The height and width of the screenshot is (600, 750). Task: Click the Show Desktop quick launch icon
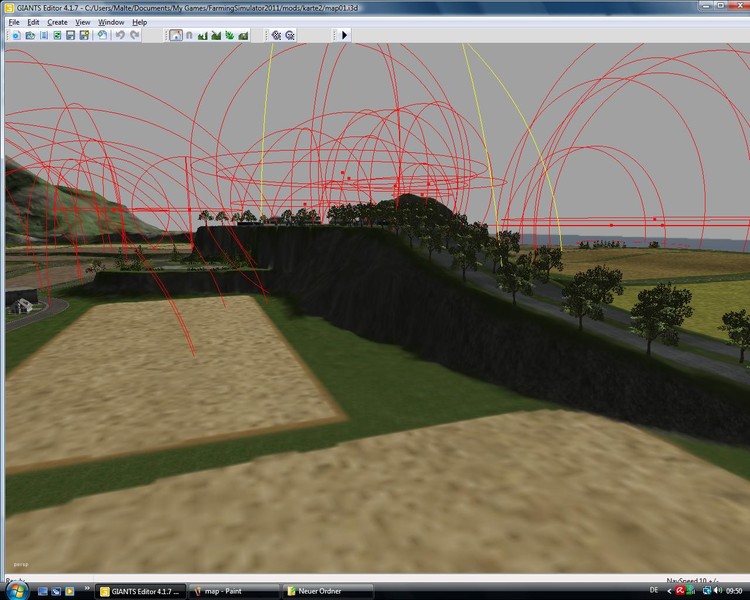tap(42, 591)
